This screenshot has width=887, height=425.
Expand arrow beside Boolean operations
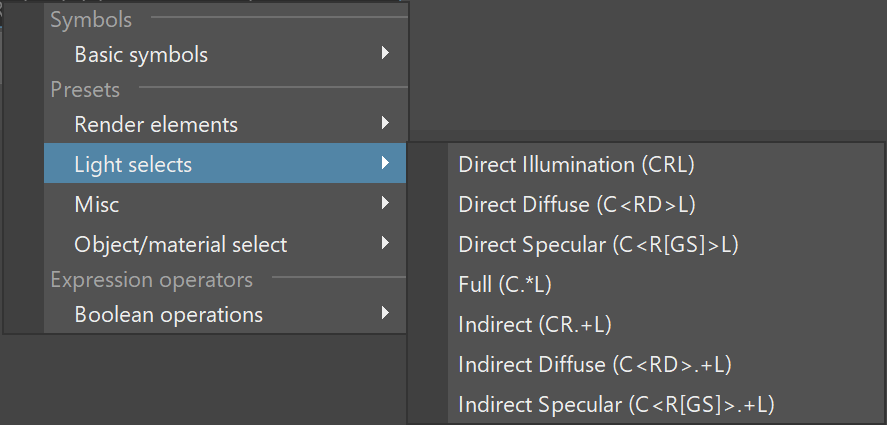385,312
